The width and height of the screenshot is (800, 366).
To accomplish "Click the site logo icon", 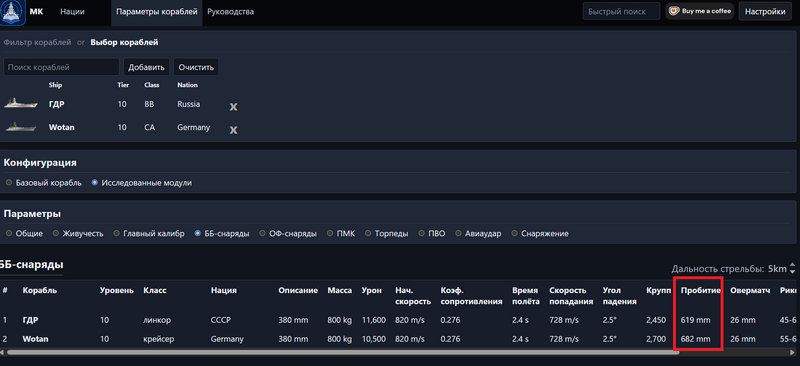I will coord(12,12).
